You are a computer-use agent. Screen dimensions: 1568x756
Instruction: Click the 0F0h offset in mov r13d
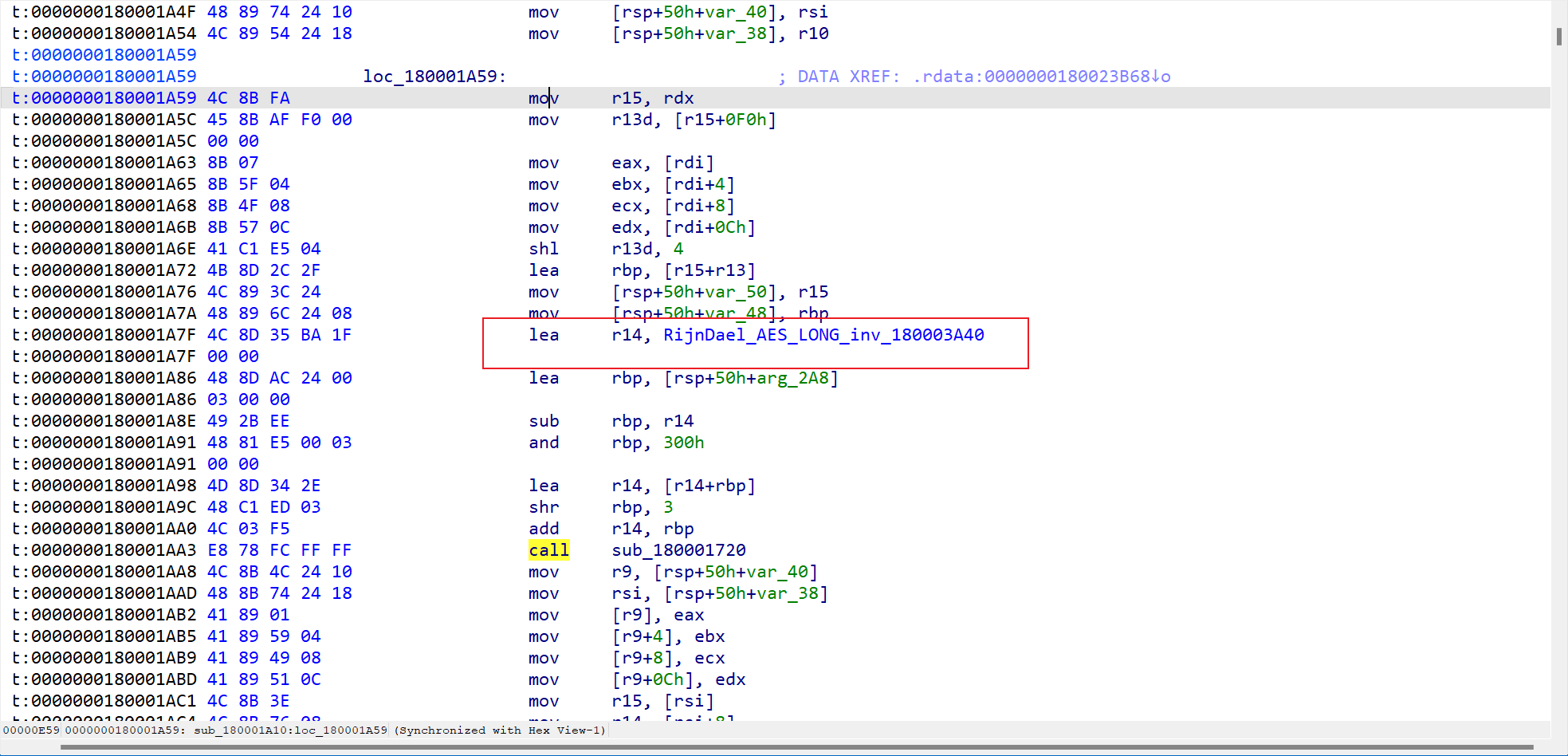tap(745, 120)
